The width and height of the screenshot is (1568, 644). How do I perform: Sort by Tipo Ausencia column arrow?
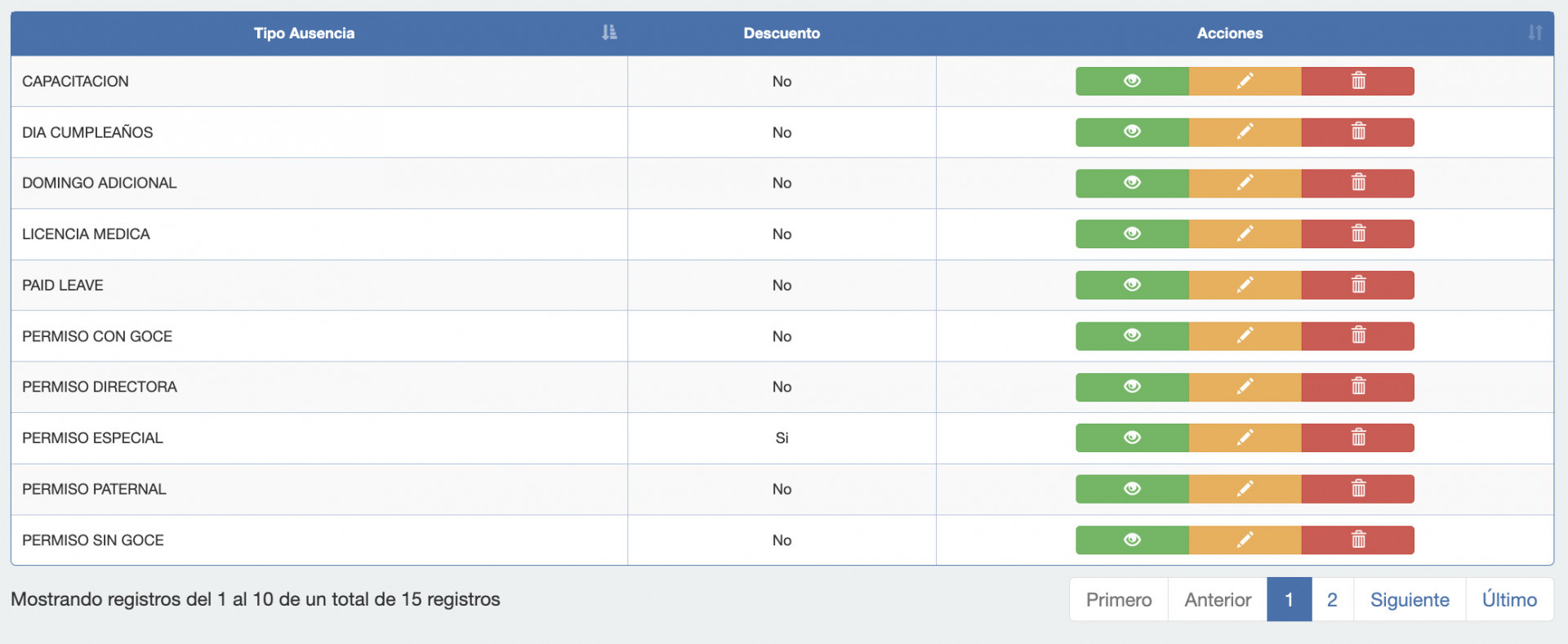tap(609, 33)
